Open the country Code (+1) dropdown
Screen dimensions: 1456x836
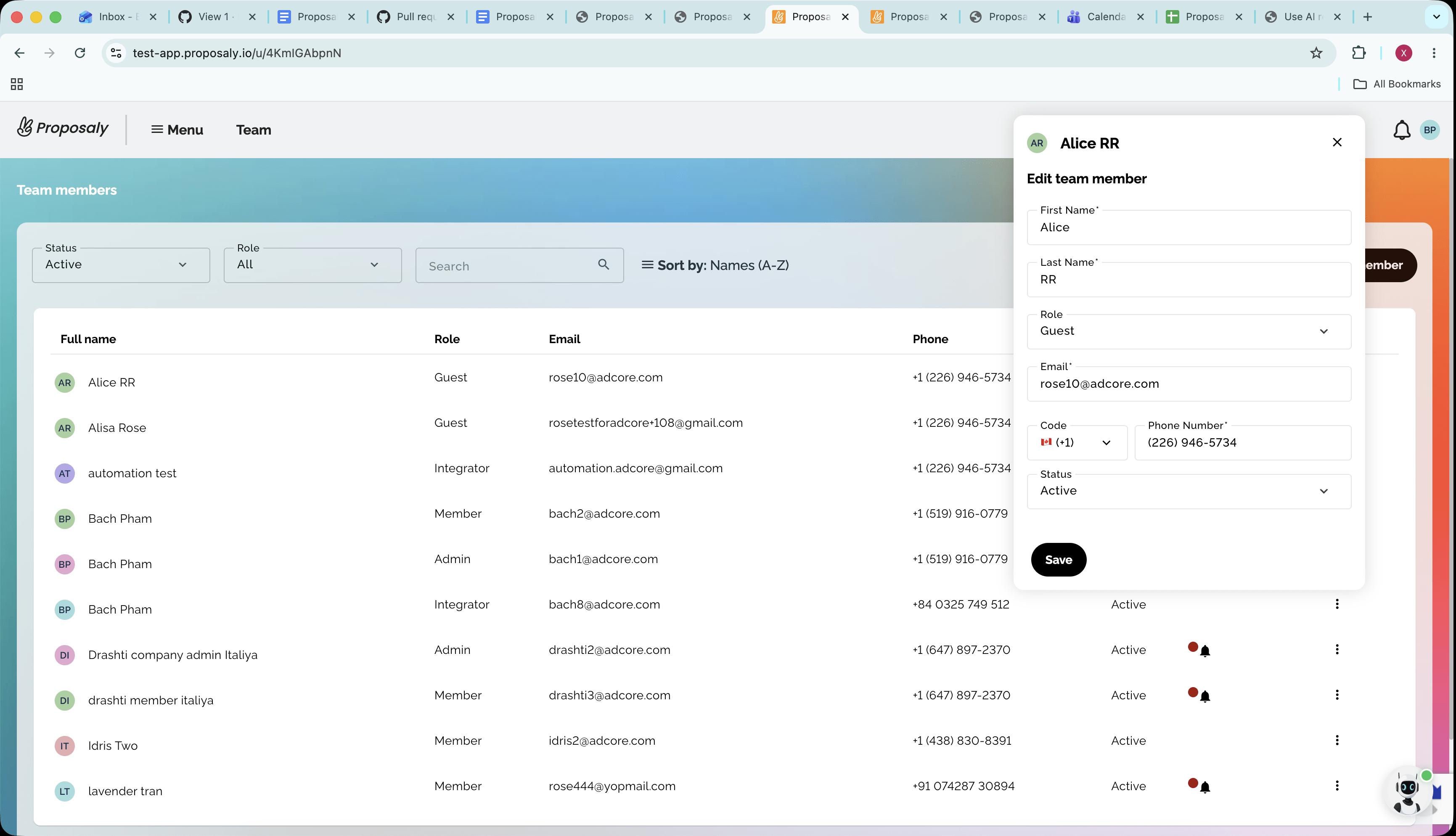tap(1077, 443)
